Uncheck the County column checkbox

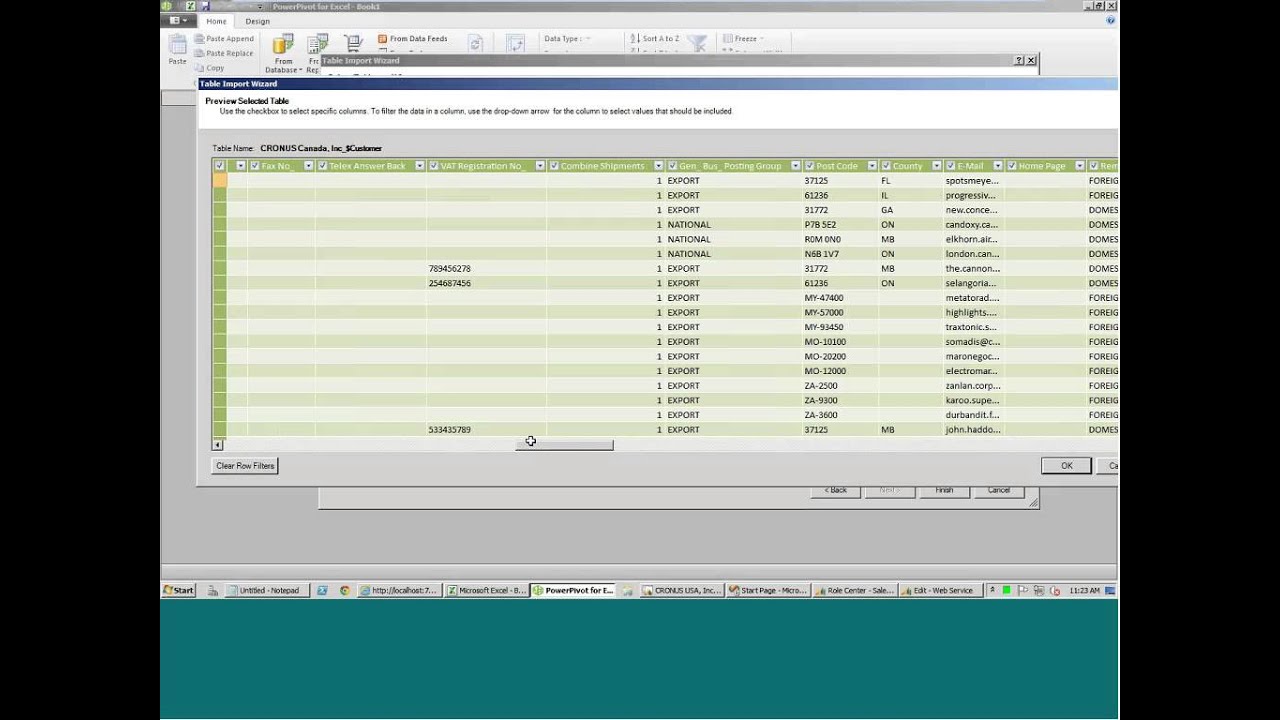(886, 166)
